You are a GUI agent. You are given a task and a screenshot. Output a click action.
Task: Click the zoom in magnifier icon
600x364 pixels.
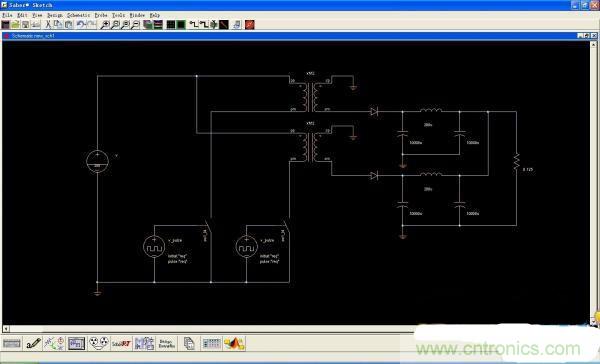click(x=104, y=25)
